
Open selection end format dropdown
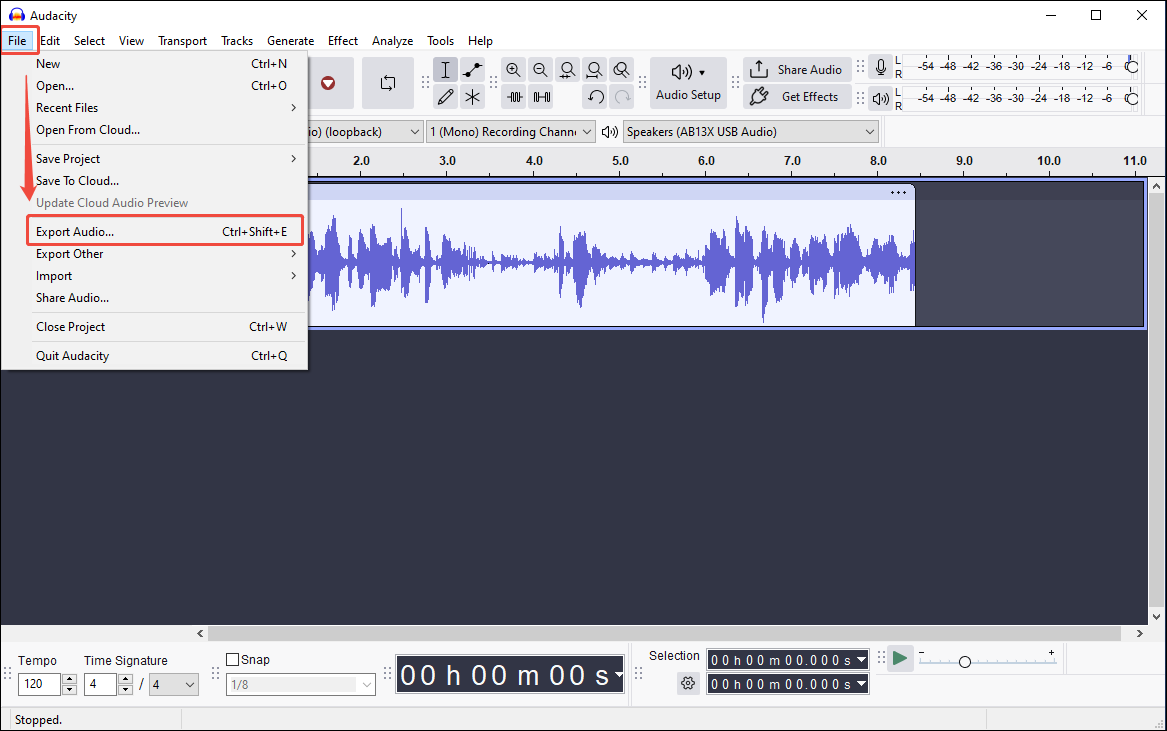click(862, 683)
